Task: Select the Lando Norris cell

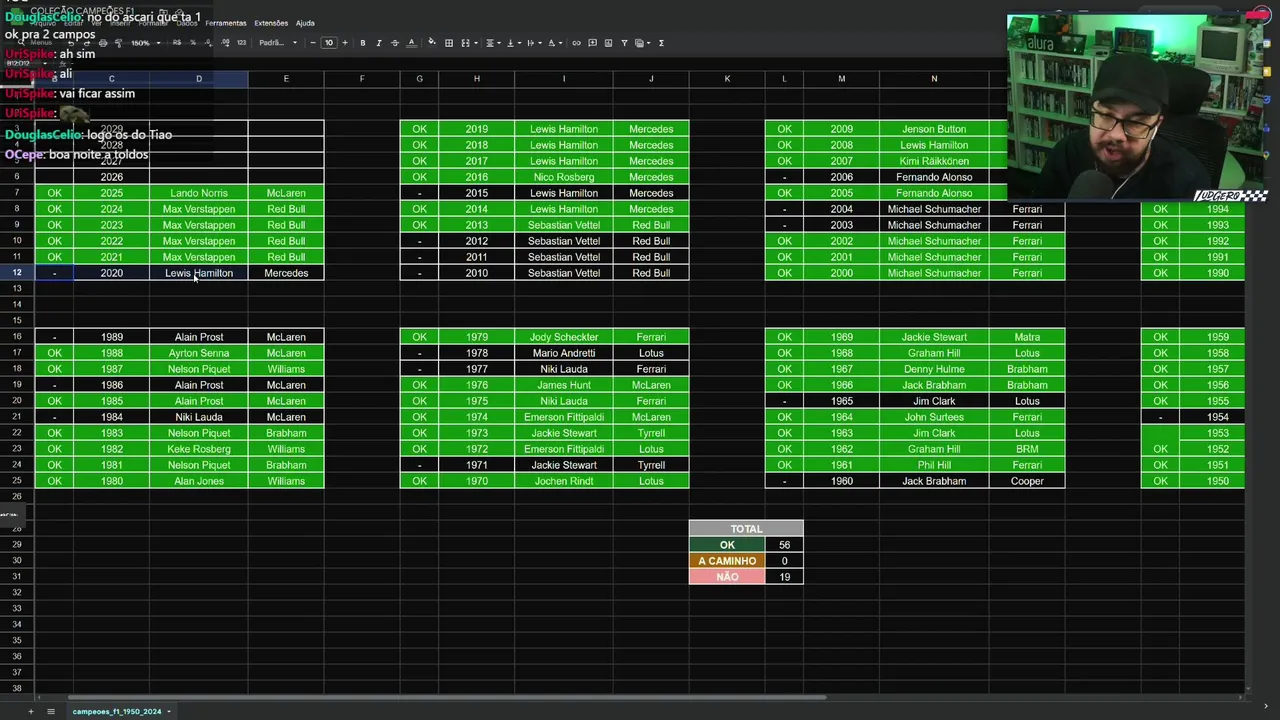Action: pos(199,193)
